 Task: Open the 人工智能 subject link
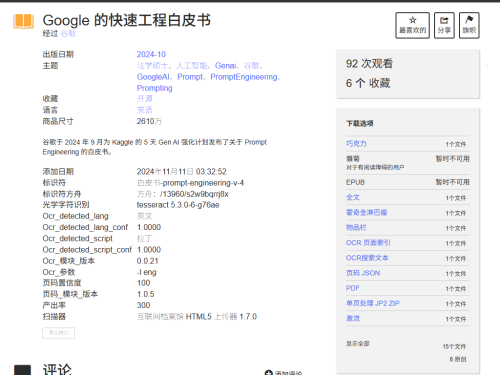(x=192, y=66)
